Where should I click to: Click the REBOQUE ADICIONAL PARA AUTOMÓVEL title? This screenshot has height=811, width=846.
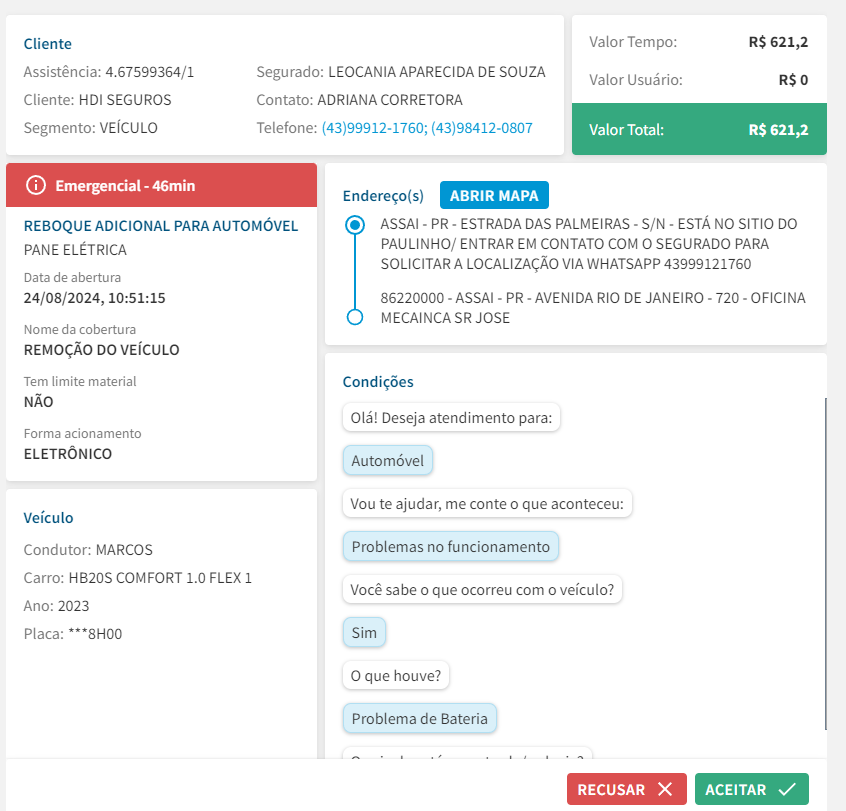click(x=161, y=226)
